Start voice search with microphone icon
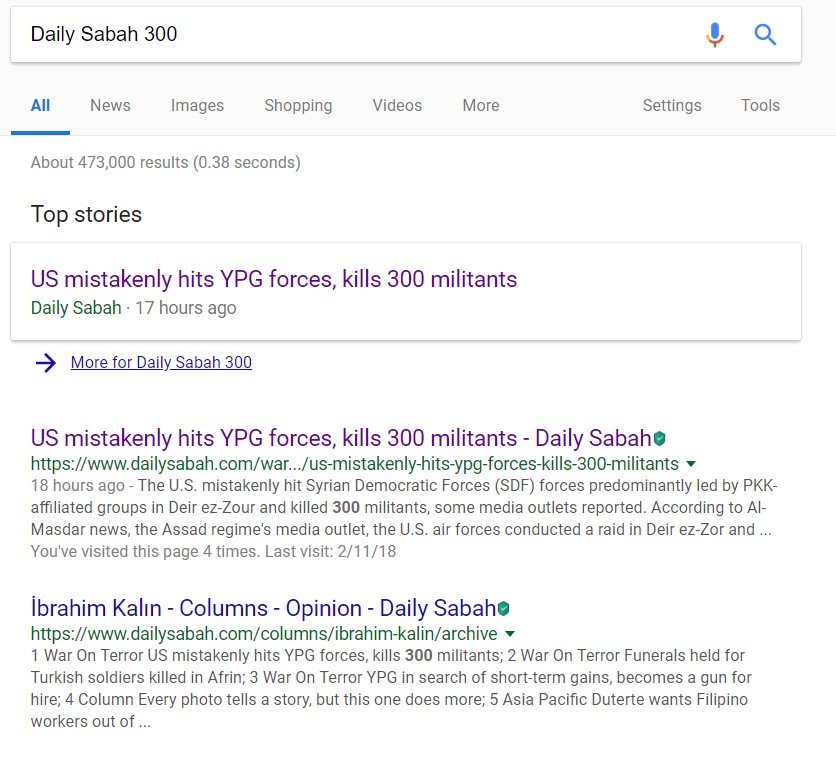This screenshot has height=759, width=836. 714,35
